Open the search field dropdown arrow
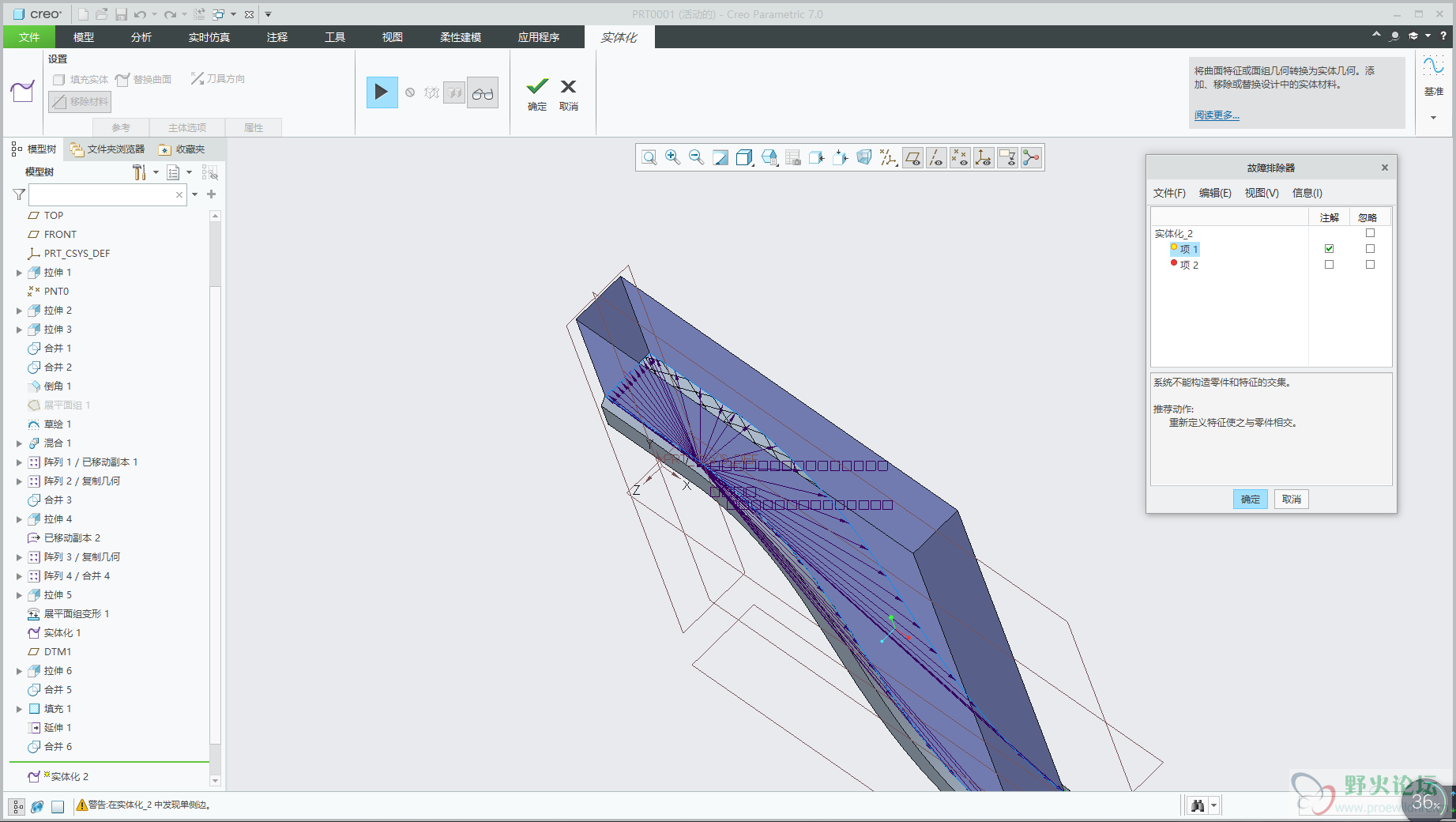 point(194,194)
